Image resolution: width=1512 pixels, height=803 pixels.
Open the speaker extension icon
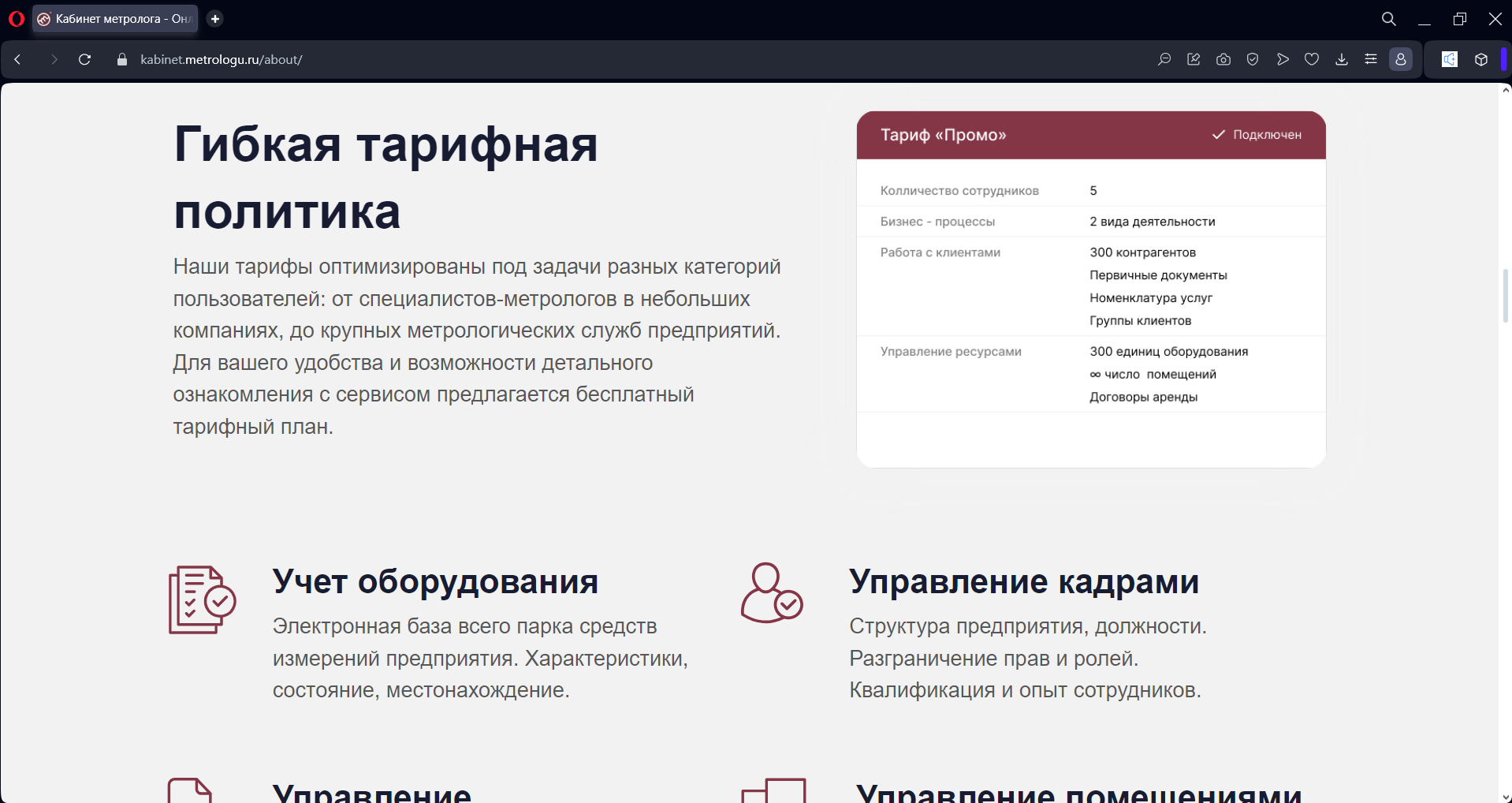[x=1449, y=58]
